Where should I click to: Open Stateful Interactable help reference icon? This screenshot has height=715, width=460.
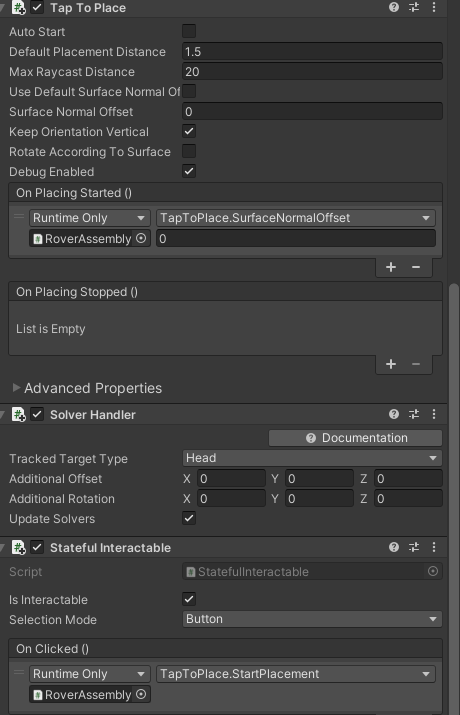(x=394, y=547)
